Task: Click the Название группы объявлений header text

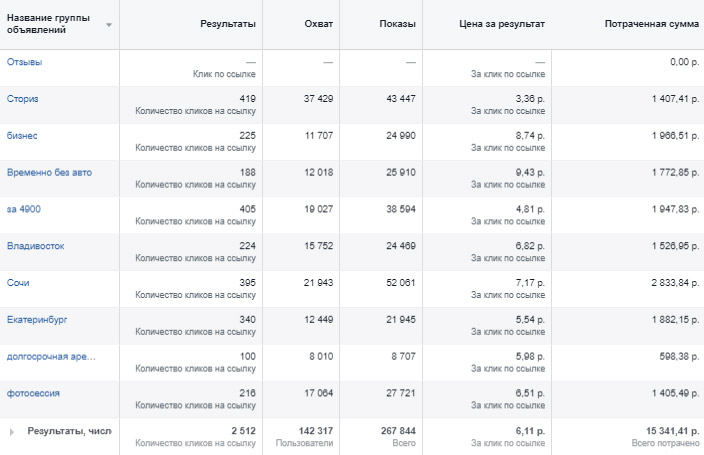Action: 50,22
